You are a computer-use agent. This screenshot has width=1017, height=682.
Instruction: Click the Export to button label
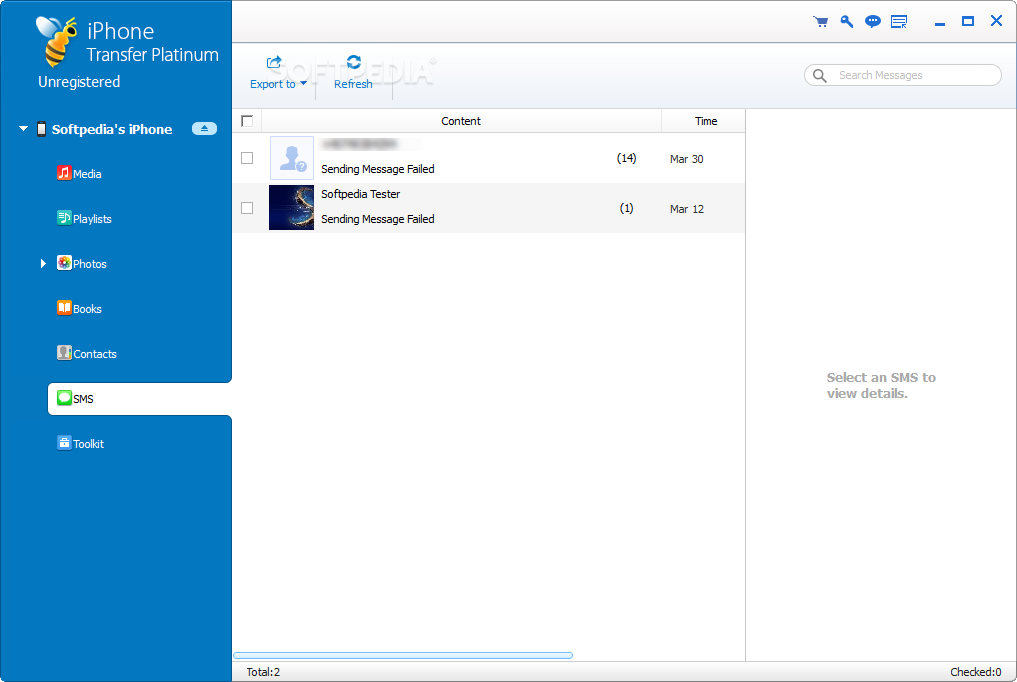pyautogui.click(x=272, y=84)
